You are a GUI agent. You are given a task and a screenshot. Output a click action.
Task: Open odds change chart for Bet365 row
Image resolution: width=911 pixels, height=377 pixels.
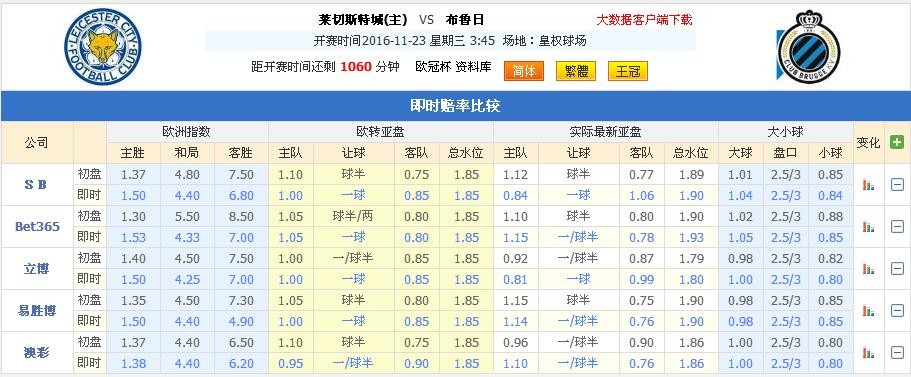tap(869, 227)
